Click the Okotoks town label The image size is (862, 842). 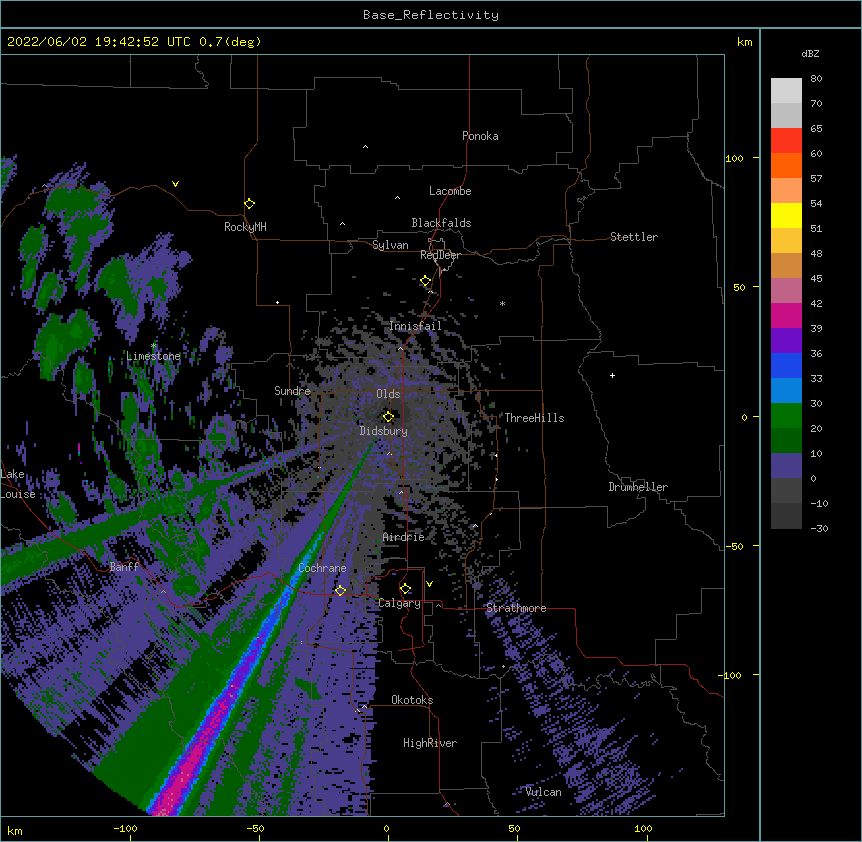[412, 700]
